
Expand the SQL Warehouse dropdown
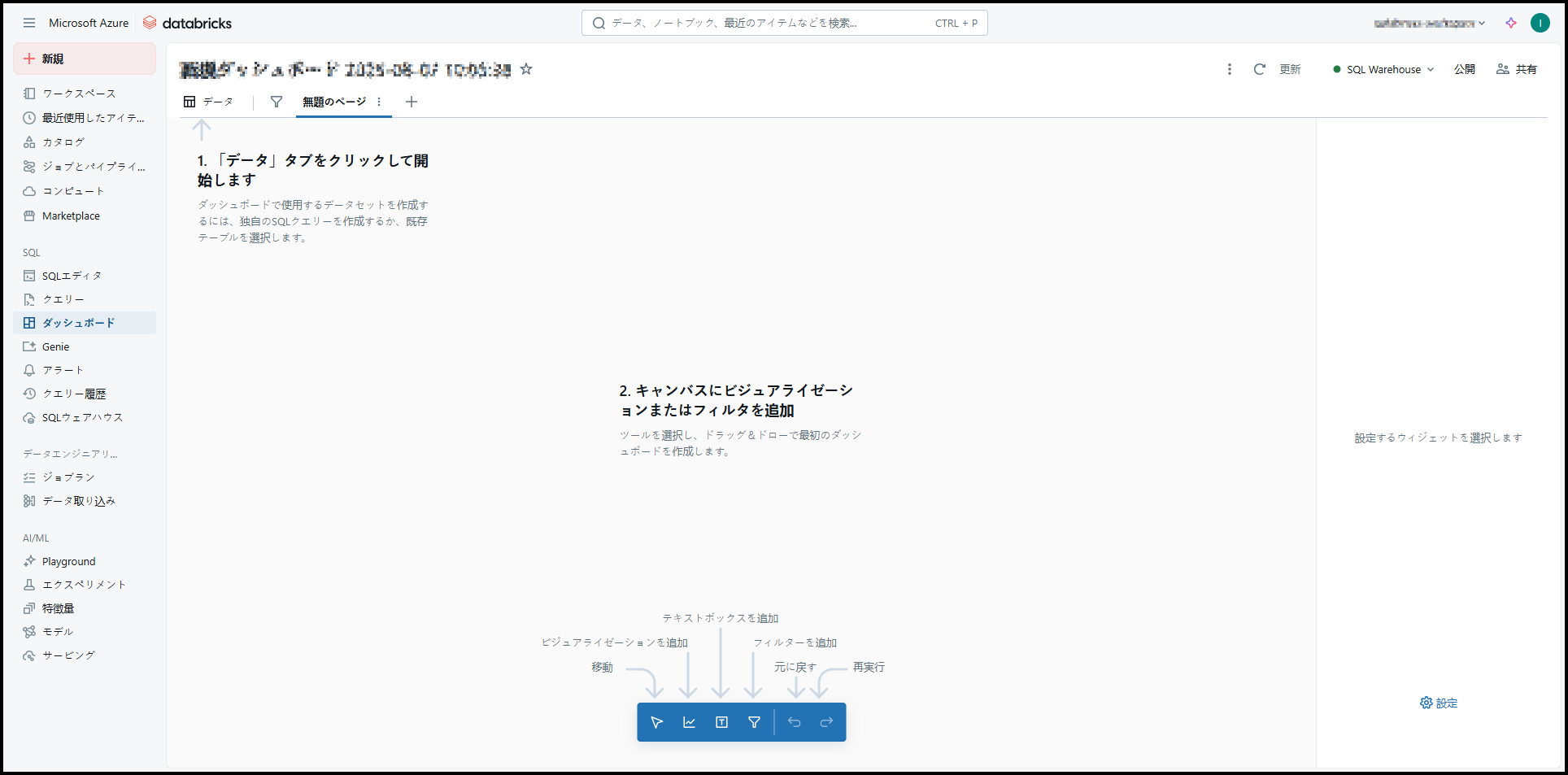click(x=1383, y=69)
